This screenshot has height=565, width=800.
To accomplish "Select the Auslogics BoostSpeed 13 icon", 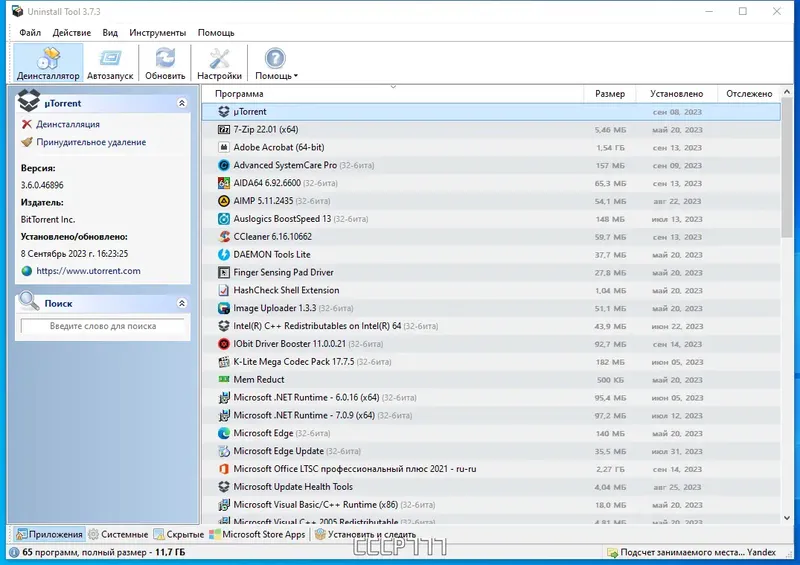I will pos(223,219).
